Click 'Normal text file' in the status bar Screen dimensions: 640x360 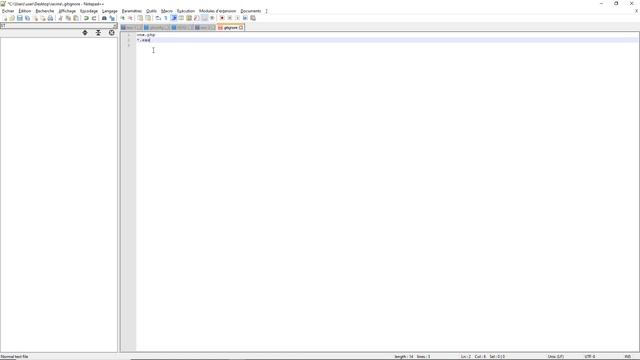coord(15,357)
